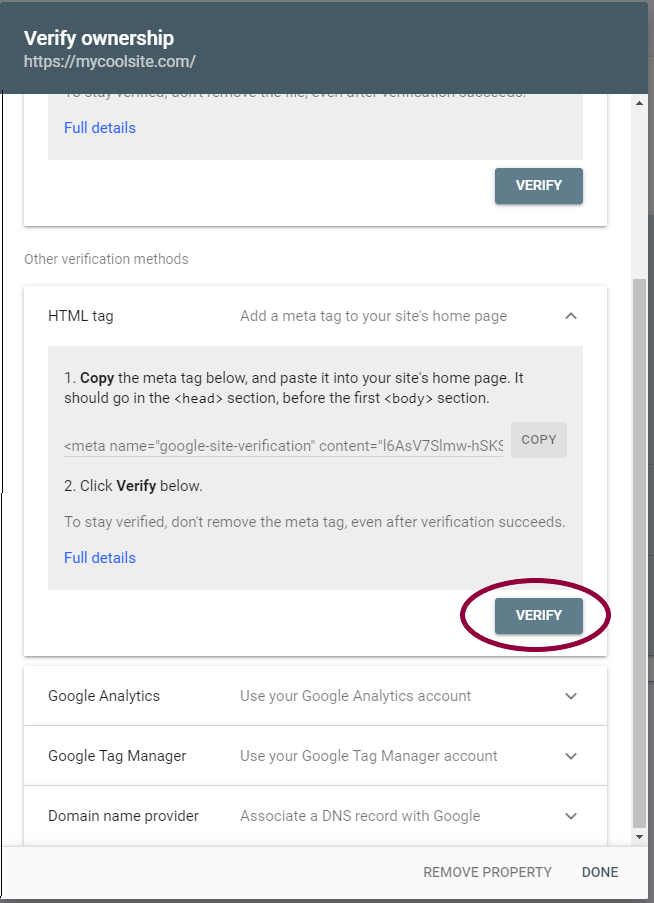Screen dimensions: 654x903
Task: Expand the Google Analytics chevron
Action: point(571,696)
